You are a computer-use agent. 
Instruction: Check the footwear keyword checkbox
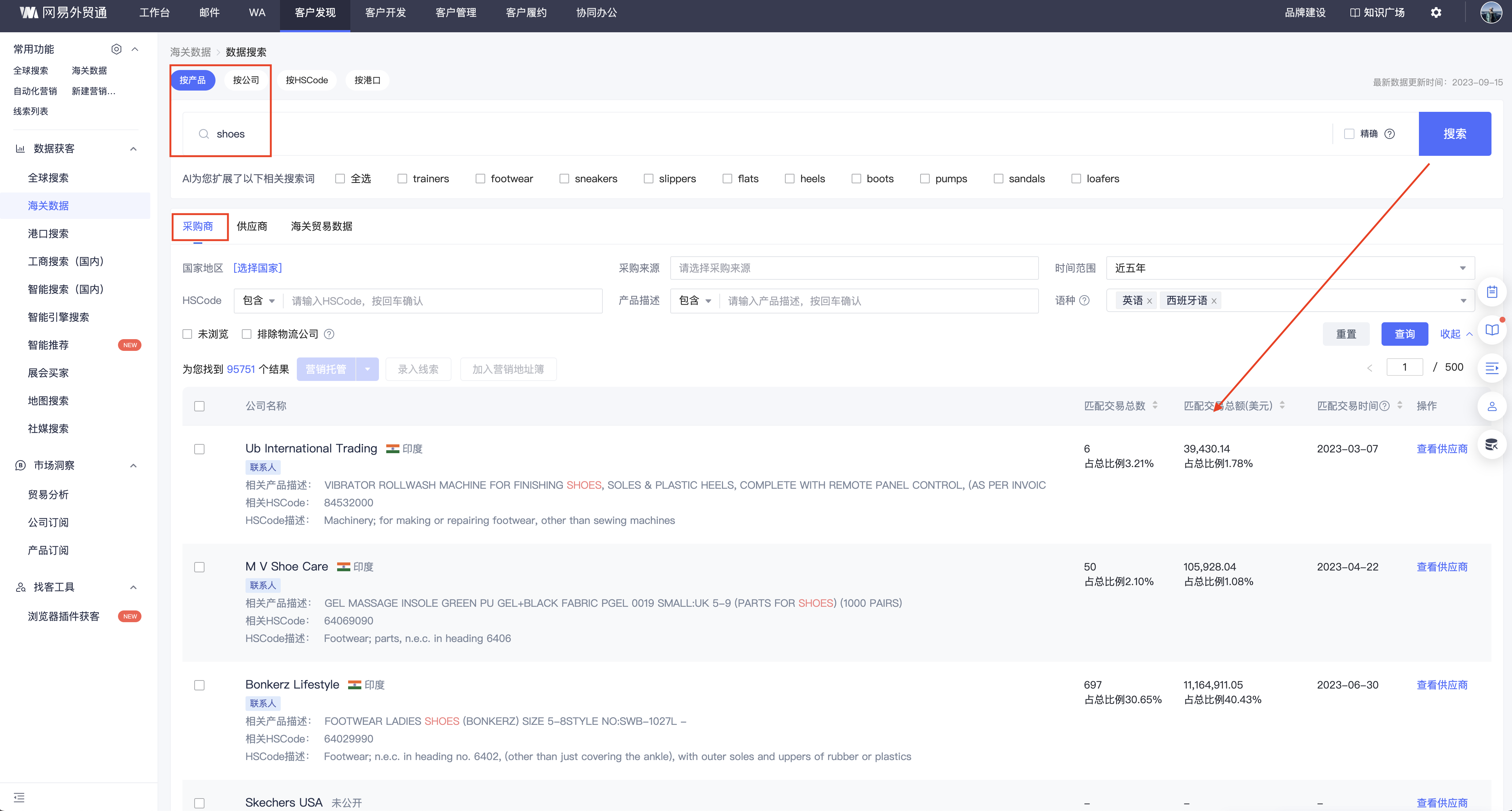click(x=480, y=179)
